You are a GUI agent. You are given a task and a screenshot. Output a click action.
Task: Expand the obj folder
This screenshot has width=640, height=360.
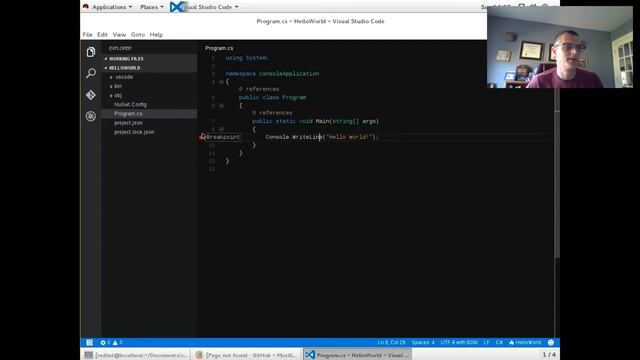(111, 96)
